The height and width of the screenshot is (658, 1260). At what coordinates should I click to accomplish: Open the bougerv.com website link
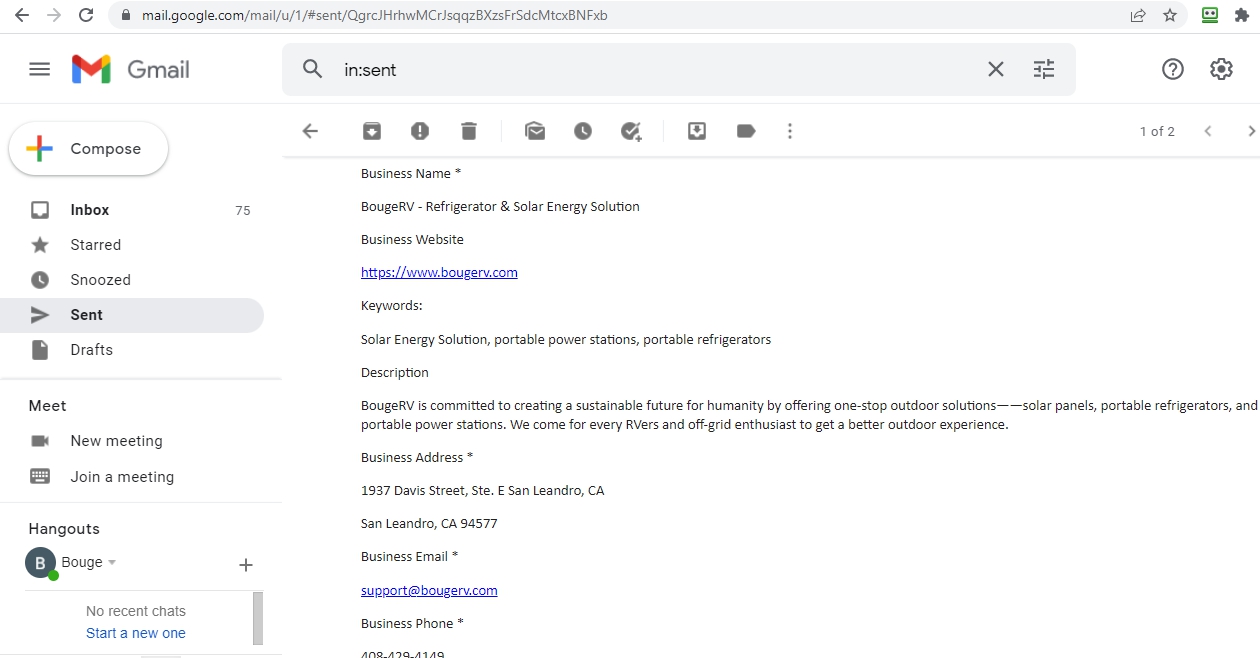(439, 273)
